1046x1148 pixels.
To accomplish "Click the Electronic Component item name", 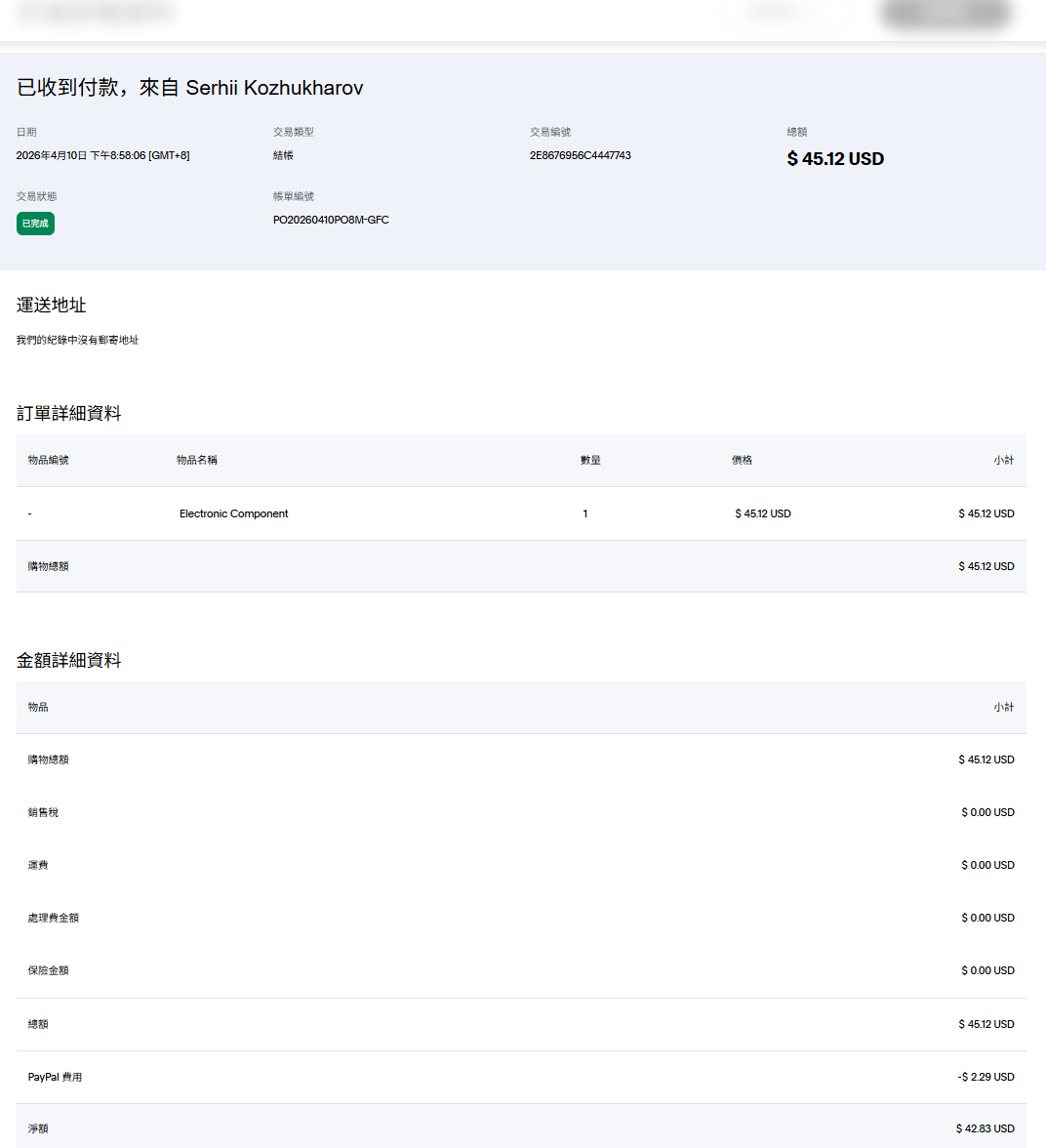I will [x=233, y=513].
